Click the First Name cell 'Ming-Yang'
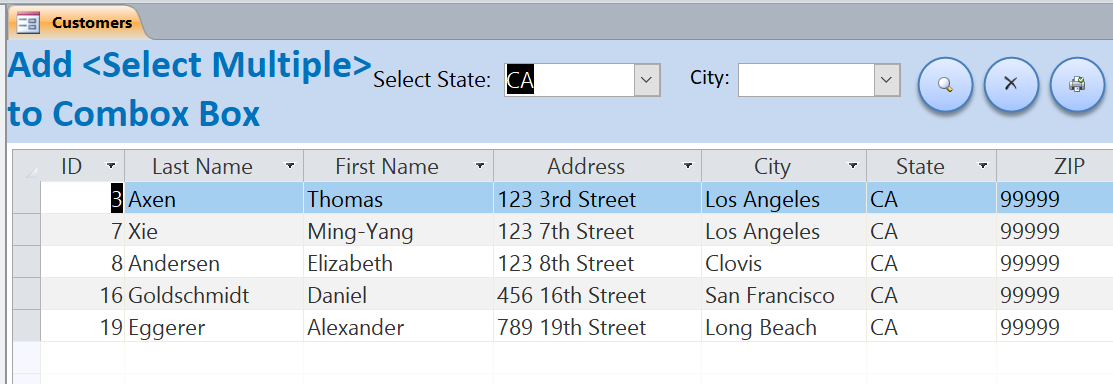1113x384 pixels. [398, 231]
